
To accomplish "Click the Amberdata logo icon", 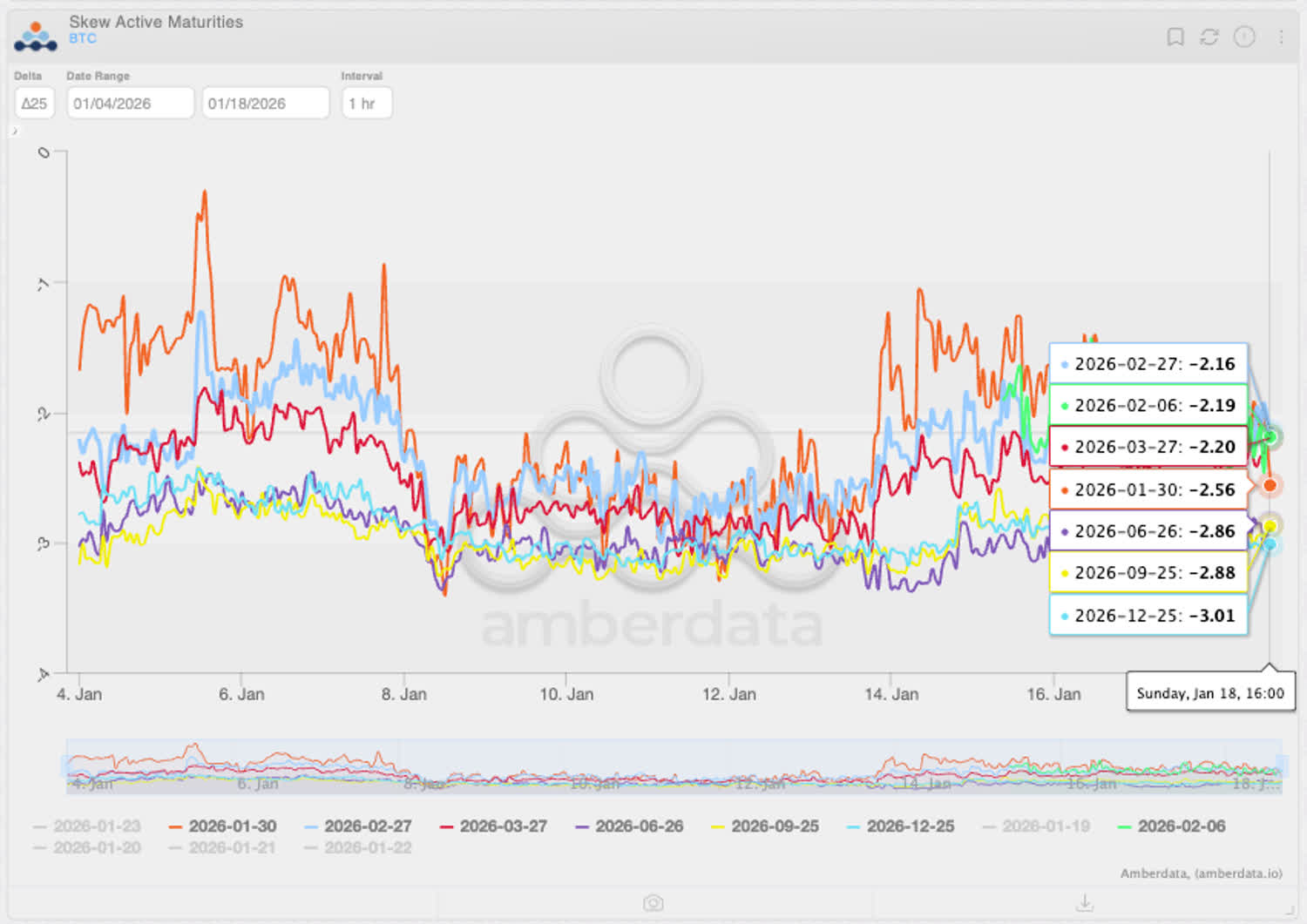I will click(x=36, y=37).
